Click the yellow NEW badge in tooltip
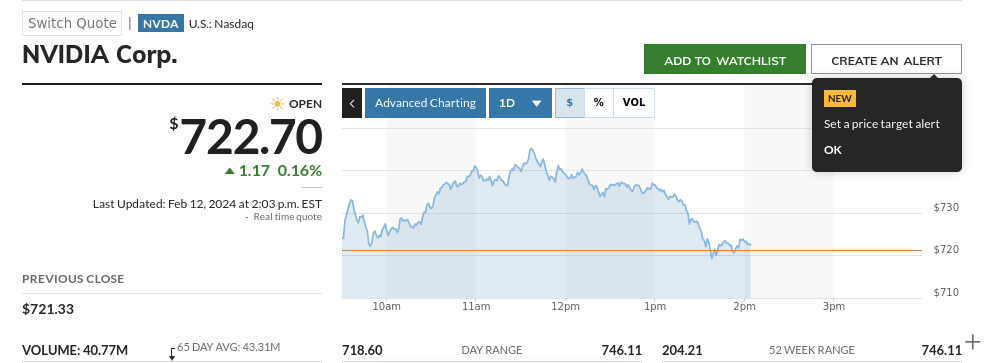The image size is (990, 363). (x=840, y=98)
